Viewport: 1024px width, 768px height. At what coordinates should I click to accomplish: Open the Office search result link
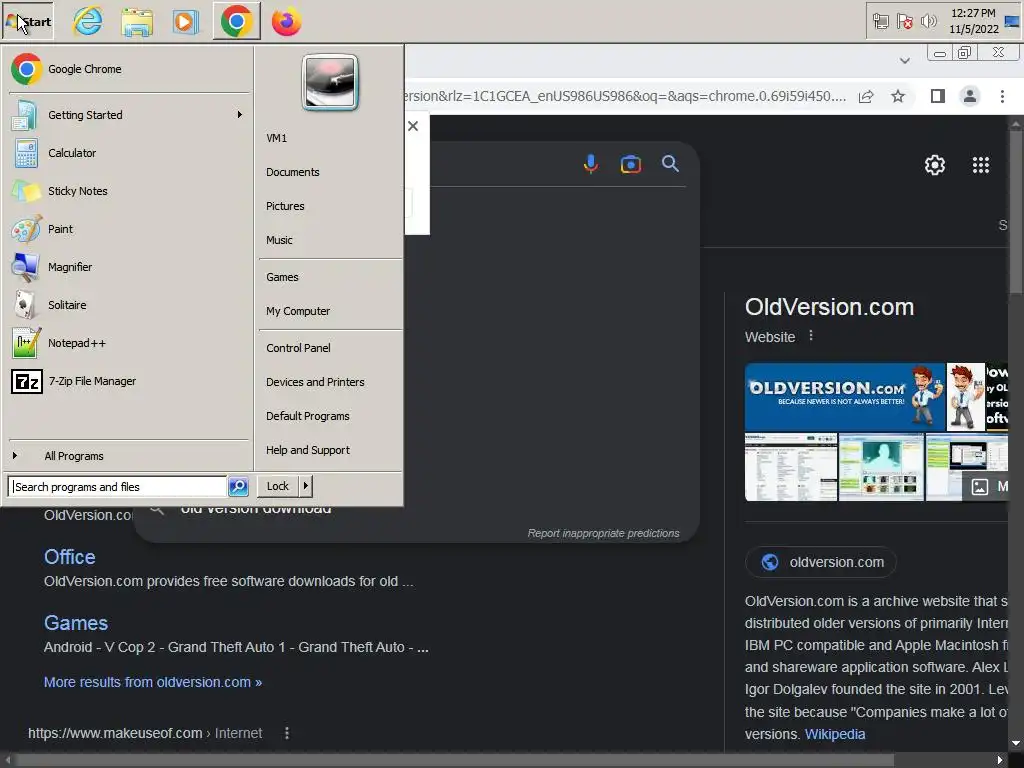[x=70, y=557]
